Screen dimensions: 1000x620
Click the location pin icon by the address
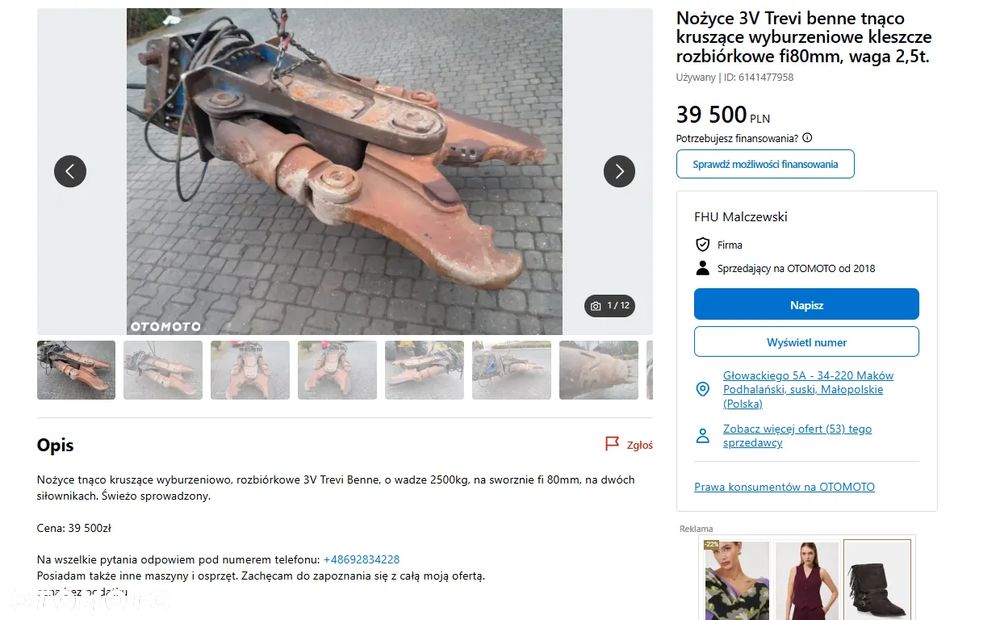(702, 389)
